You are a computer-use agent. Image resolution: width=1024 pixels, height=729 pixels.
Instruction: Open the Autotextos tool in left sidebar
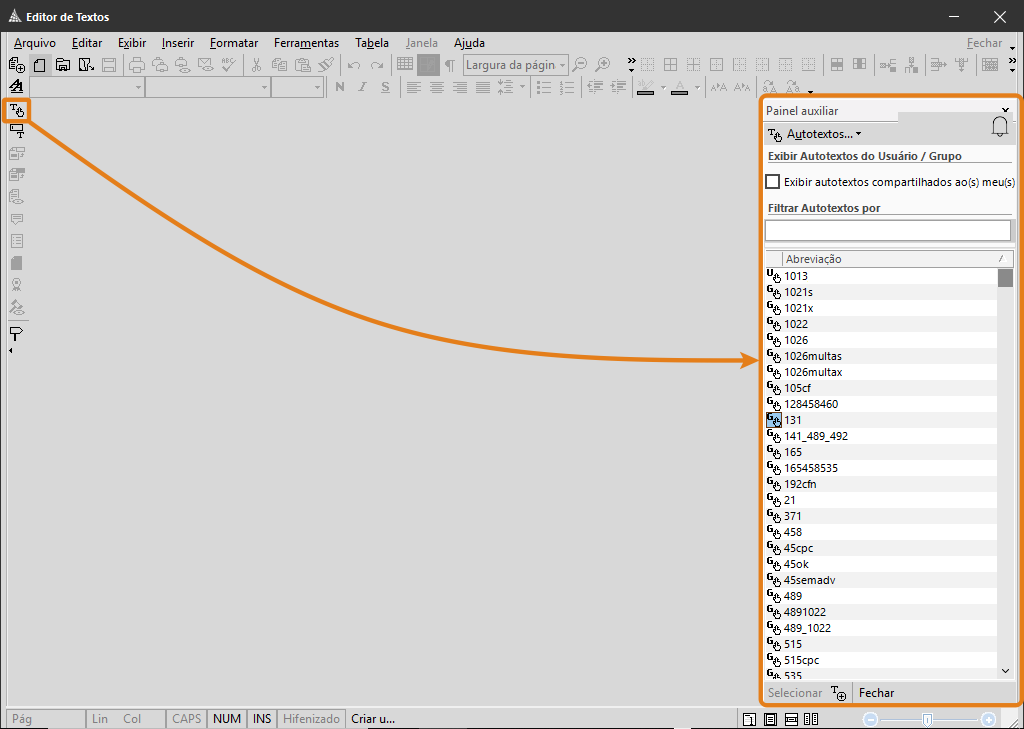point(17,110)
